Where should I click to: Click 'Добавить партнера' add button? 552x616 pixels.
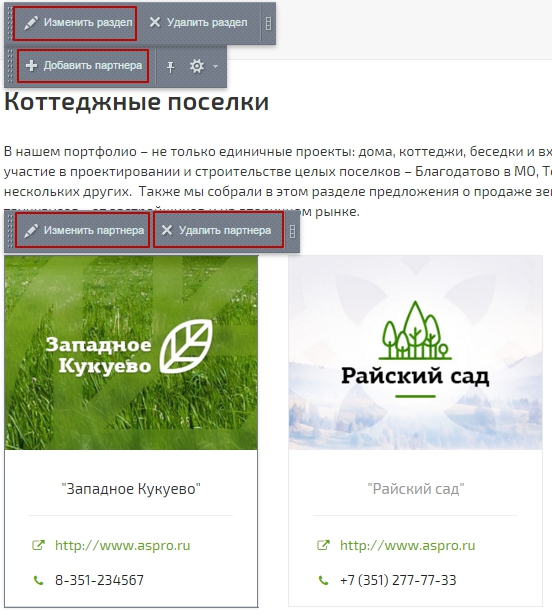pyautogui.click(x=83, y=66)
